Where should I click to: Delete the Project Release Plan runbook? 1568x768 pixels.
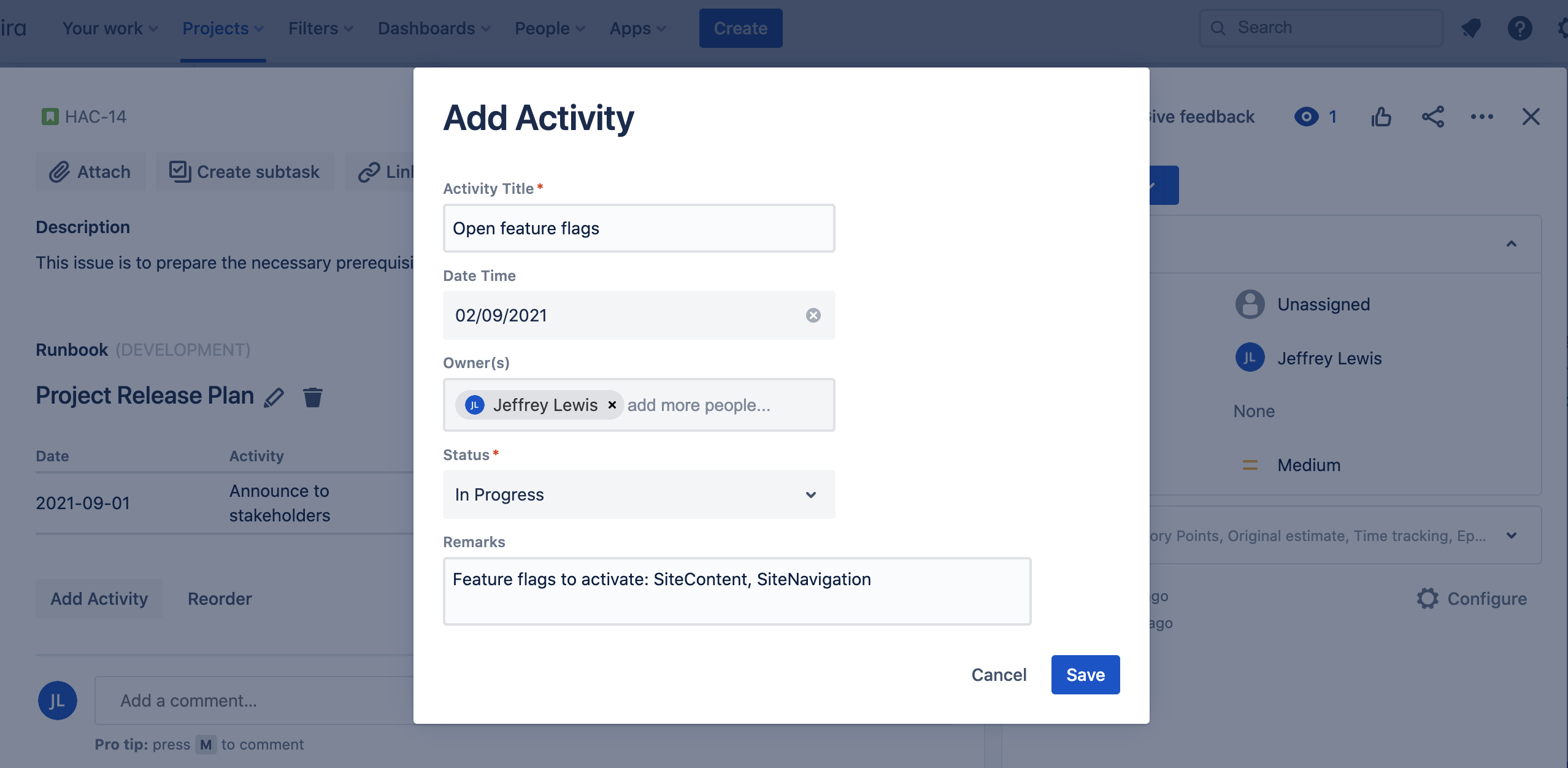[313, 397]
